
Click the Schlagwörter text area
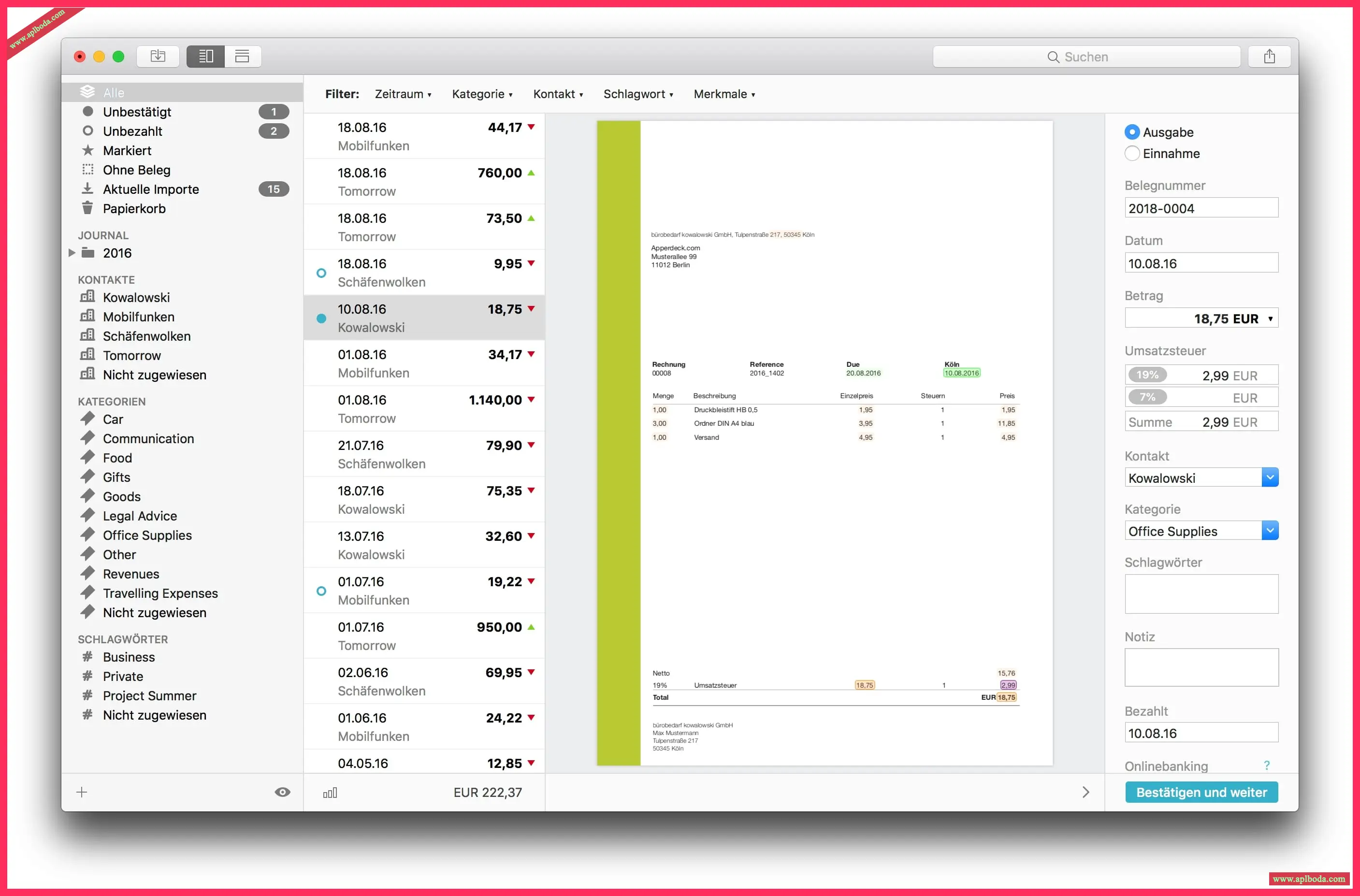1201,594
